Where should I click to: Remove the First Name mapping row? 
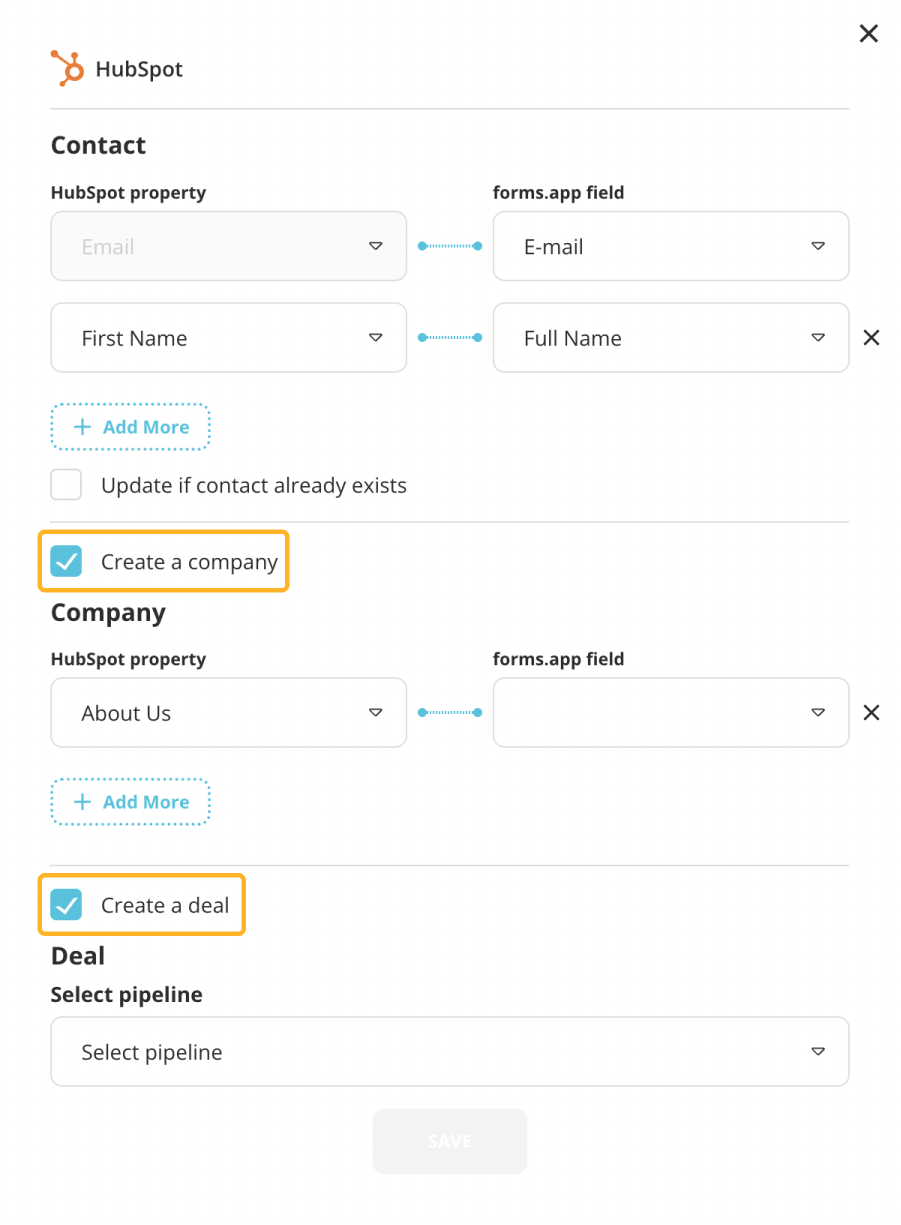871,338
